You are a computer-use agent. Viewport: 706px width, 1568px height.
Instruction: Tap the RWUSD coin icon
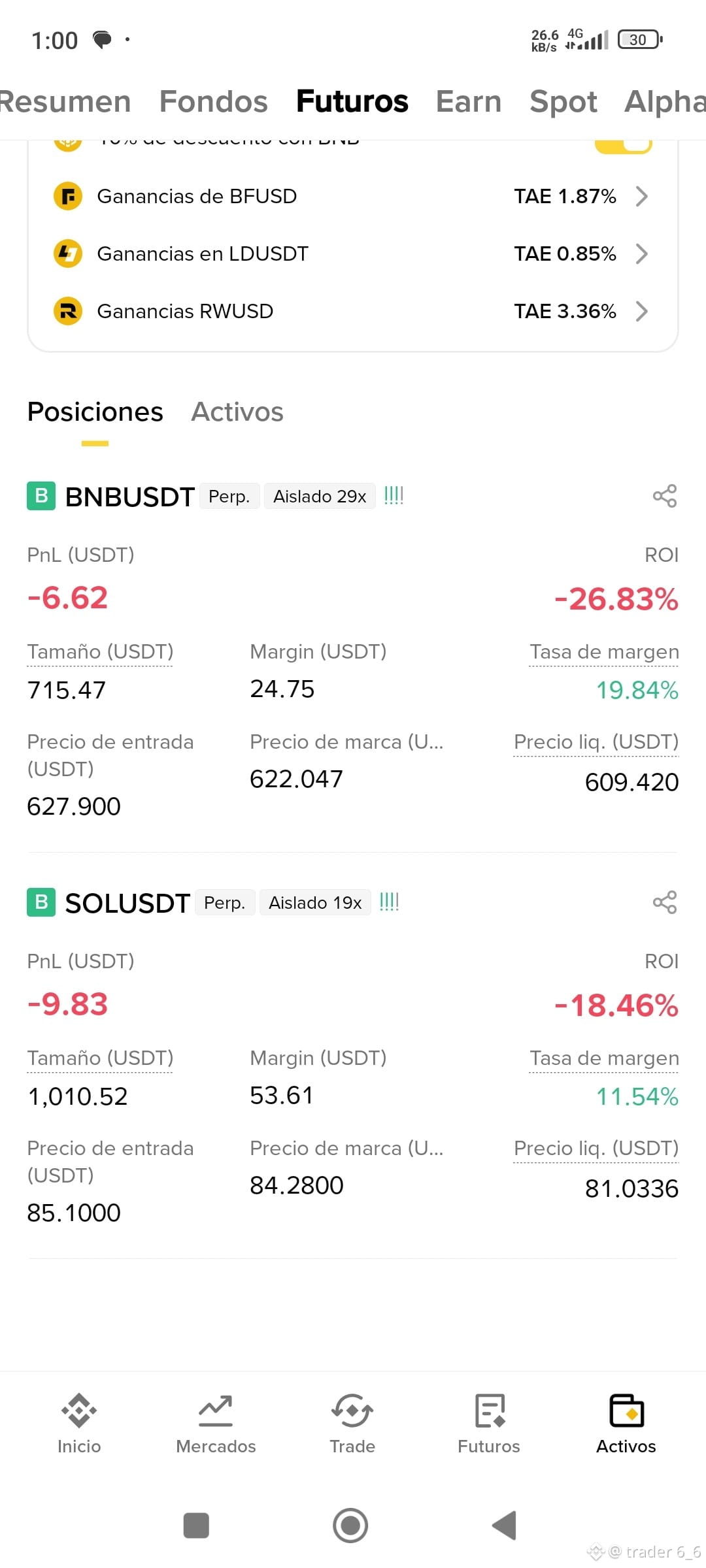68,311
